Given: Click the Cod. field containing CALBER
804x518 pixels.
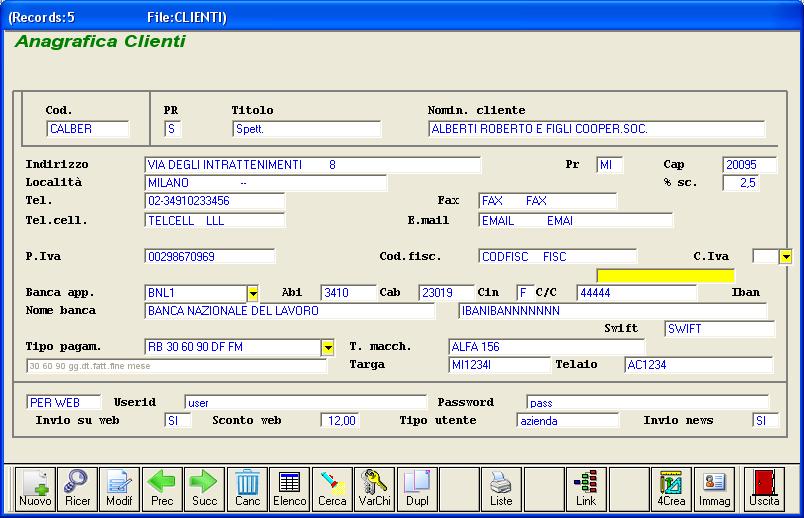Looking at the screenshot, I should click(88, 129).
